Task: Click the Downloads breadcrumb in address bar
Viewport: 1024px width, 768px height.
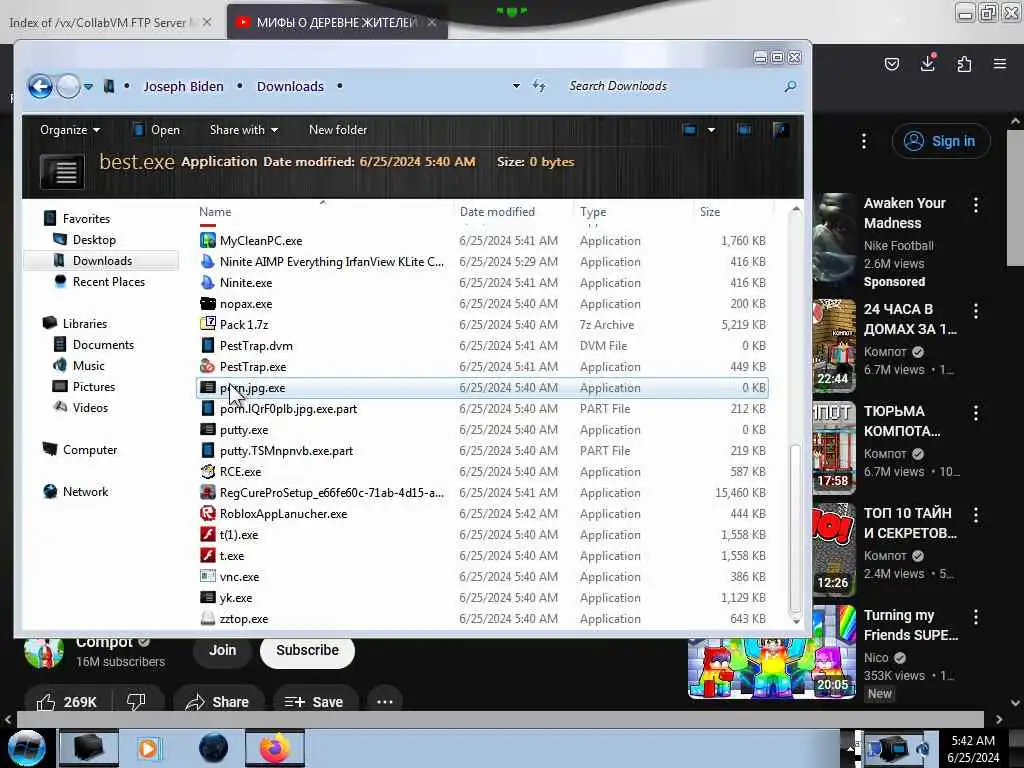Action: (x=290, y=86)
